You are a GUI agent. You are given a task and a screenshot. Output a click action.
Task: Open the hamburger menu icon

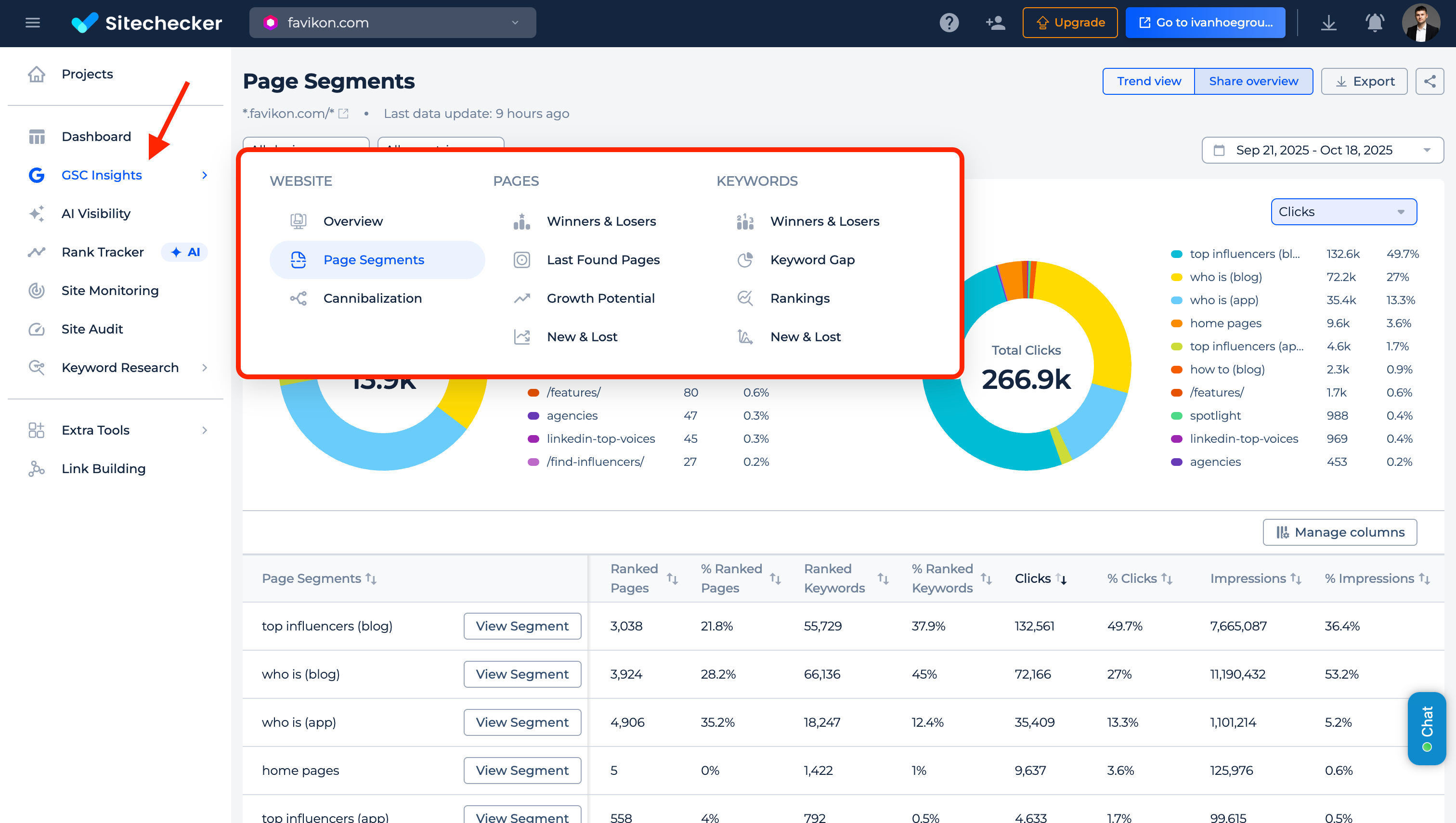33,23
